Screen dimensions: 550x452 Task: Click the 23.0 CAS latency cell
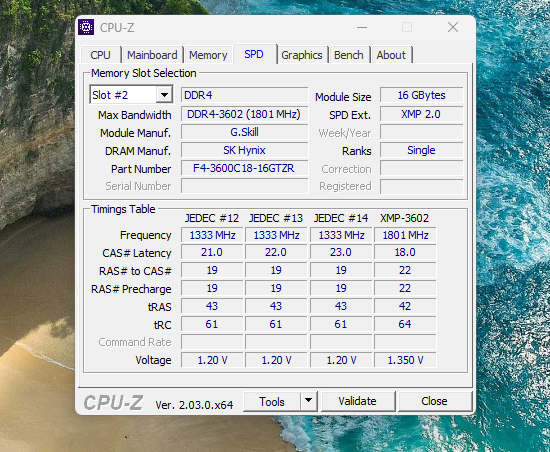pos(341,252)
